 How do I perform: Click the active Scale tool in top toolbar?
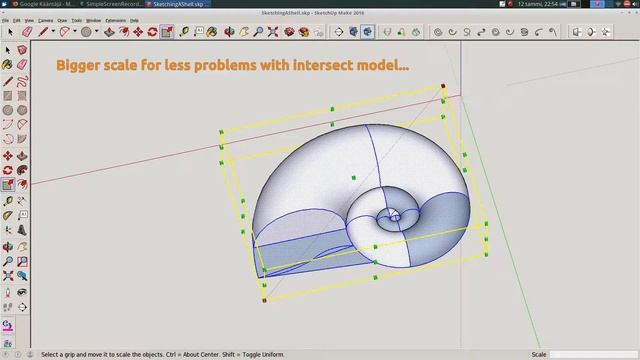(167, 31)
